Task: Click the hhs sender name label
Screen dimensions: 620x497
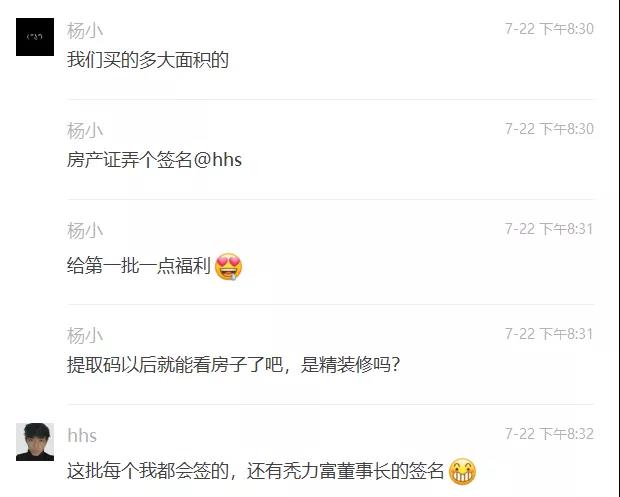Action: point(82,435)
